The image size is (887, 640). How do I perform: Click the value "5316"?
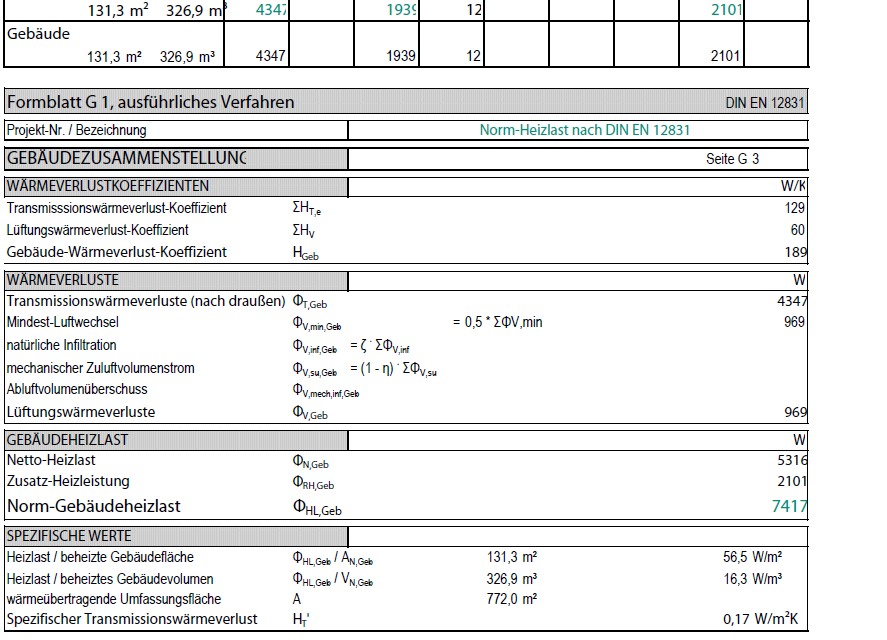[x=793, y=460]
